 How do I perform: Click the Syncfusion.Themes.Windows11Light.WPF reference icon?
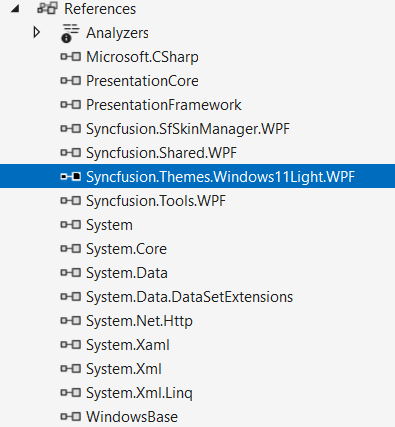pos(71,177)
